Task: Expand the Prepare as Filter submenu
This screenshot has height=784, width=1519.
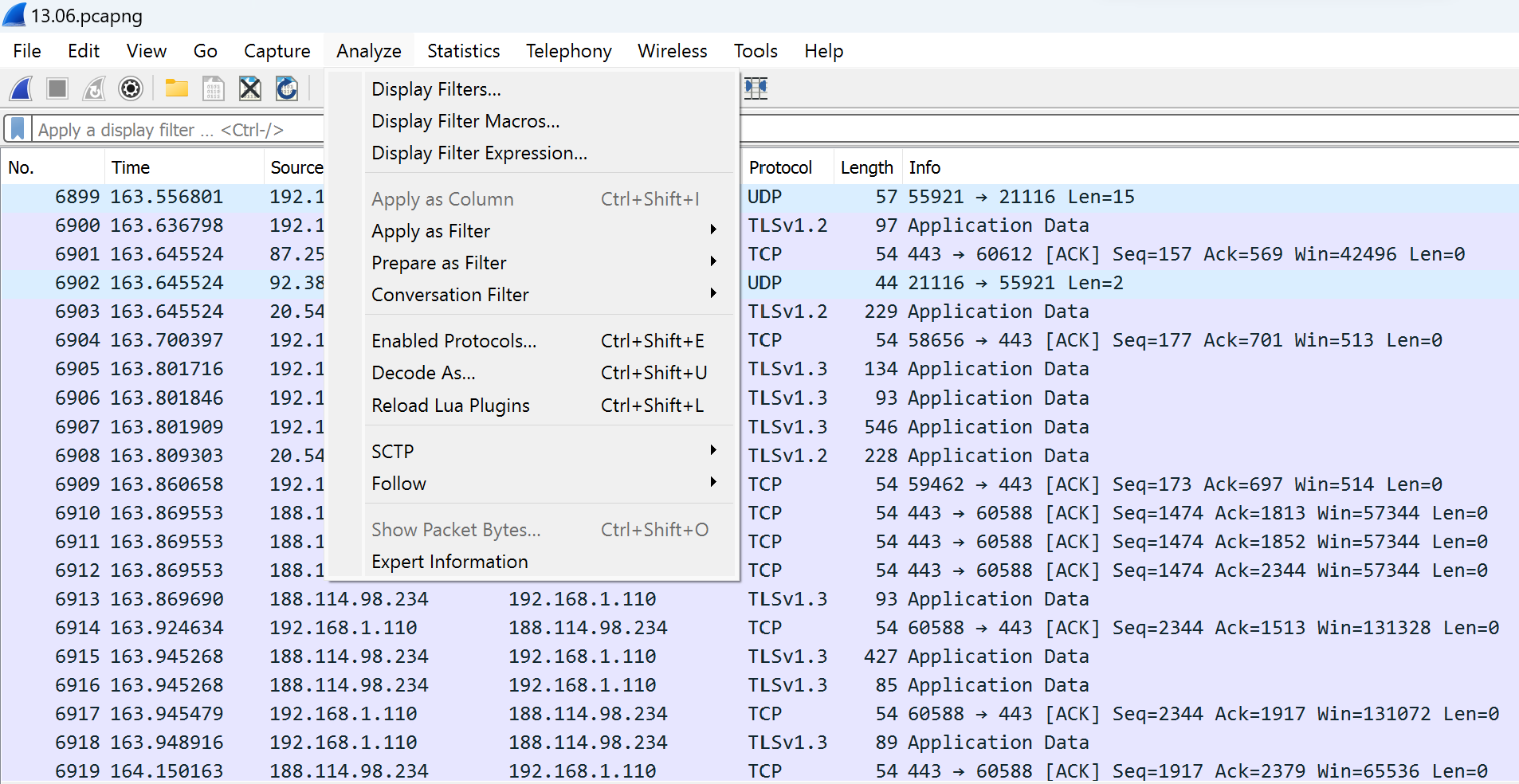Action: pyautogui.click(x=549, y=263)
